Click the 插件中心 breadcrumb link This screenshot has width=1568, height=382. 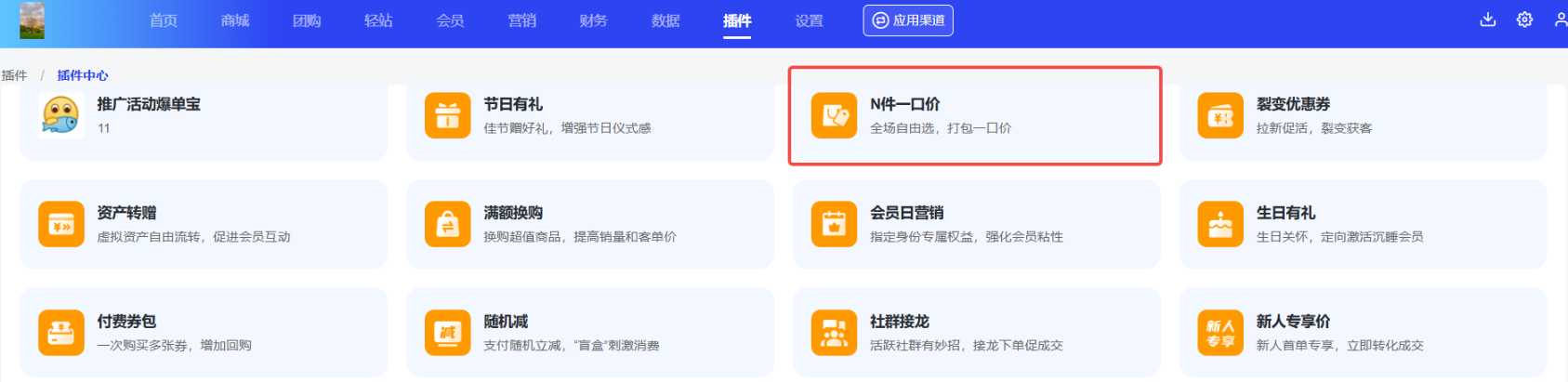click(83, 75)
